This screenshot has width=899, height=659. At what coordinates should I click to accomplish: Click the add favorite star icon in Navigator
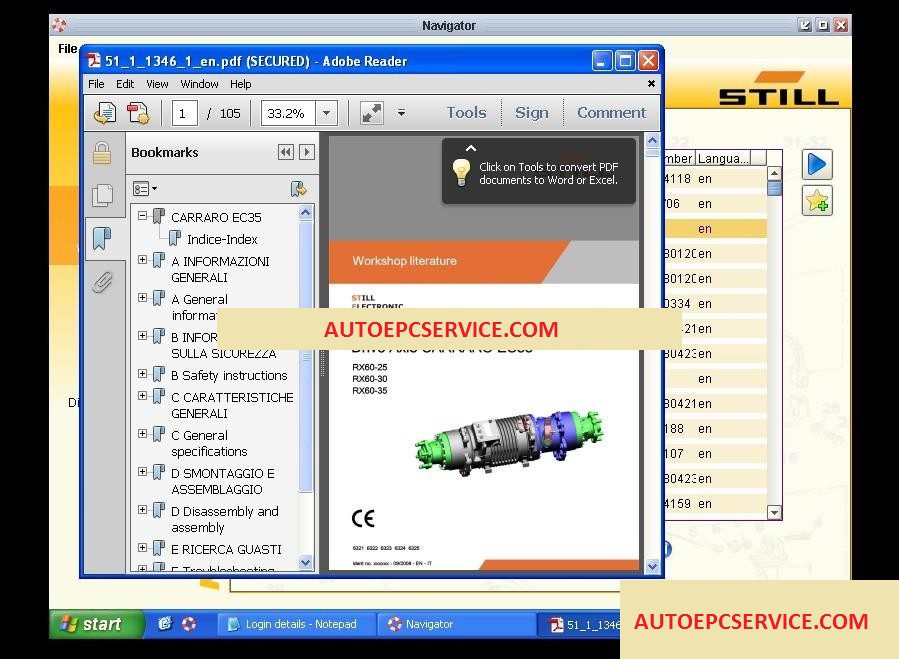pyautogui.click(x=817, y=201)
